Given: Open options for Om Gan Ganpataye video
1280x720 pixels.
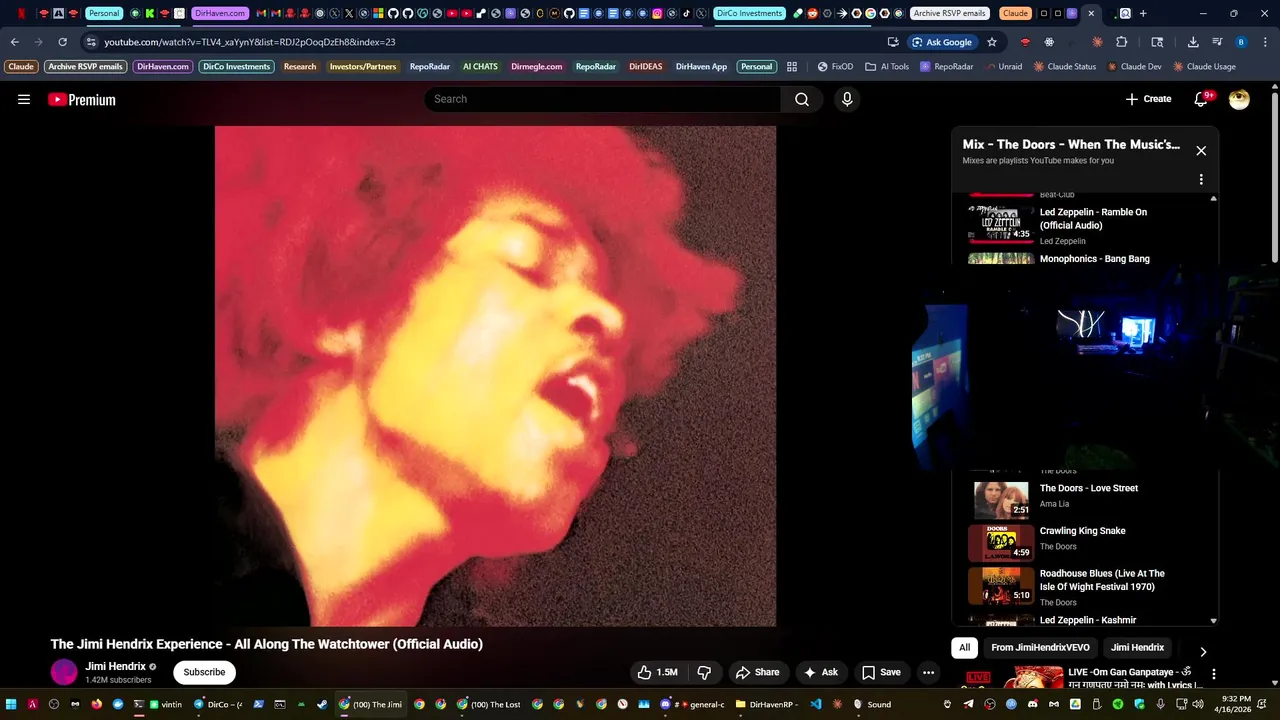Looking at the screenshot, I should point(1213,675).
